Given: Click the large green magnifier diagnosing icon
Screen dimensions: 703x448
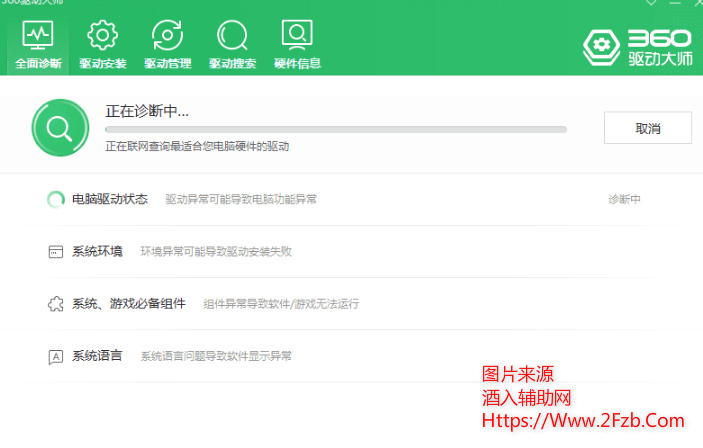Looking at the screenshot, I should click(60, 128).
